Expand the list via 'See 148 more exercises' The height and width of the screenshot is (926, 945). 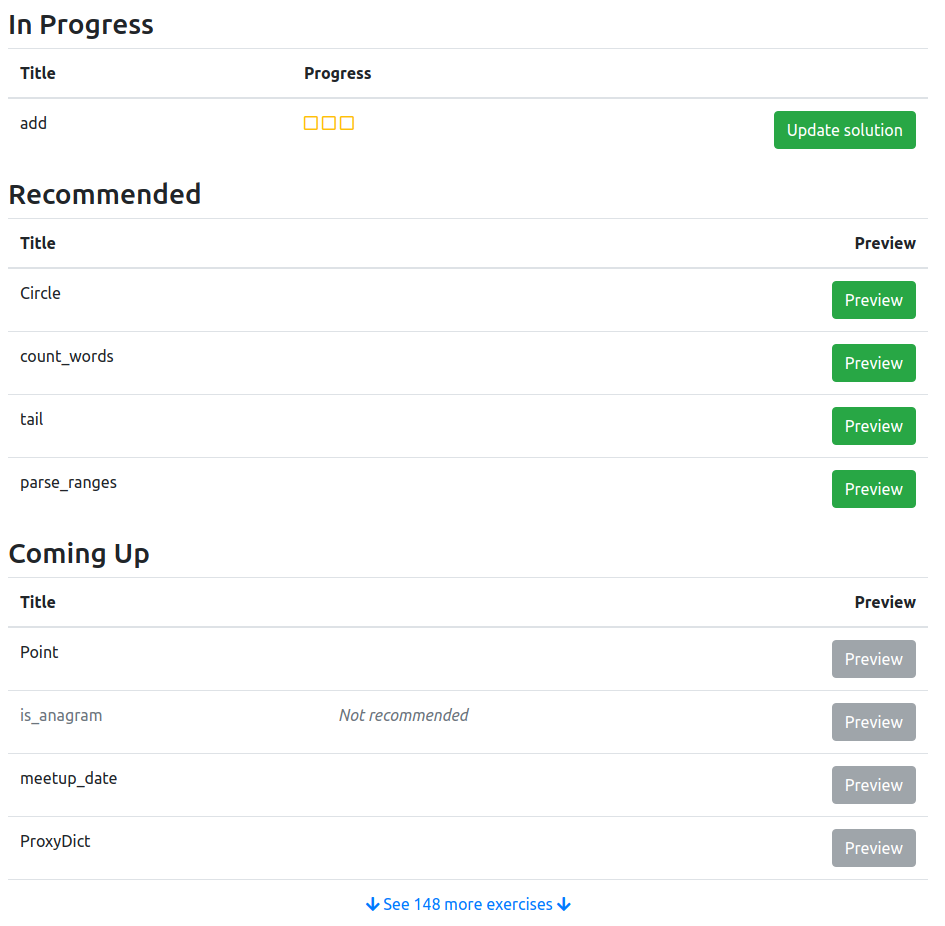coord(468,904)
